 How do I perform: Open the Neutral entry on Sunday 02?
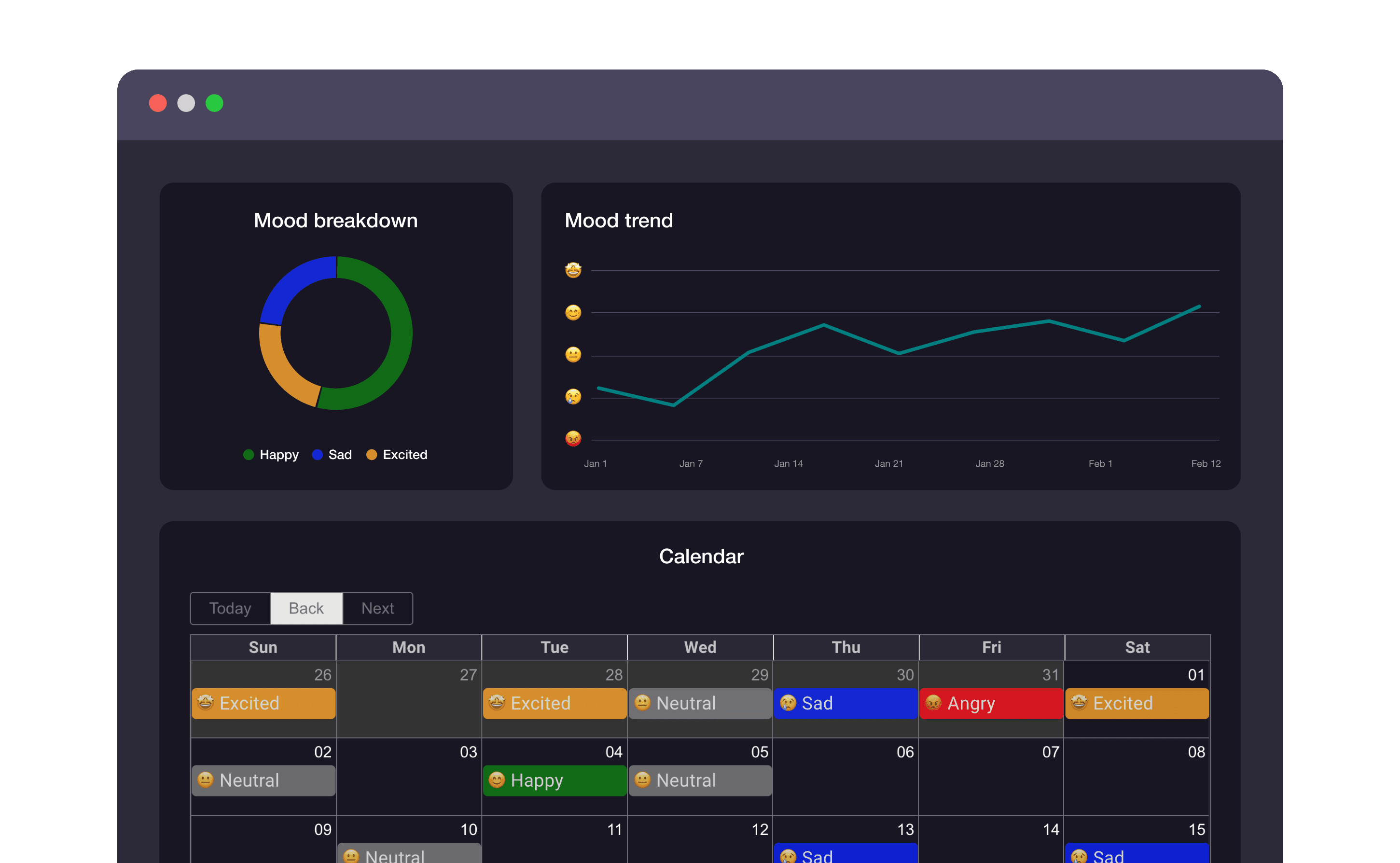tap(263, 780)
